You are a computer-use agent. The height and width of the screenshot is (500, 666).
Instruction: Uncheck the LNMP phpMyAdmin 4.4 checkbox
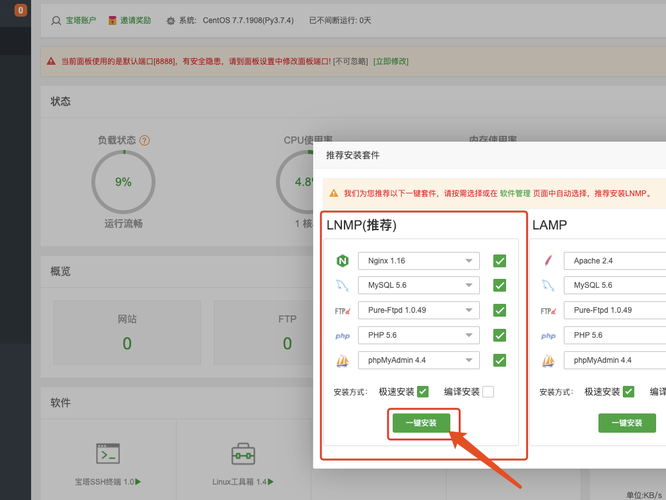500,361
